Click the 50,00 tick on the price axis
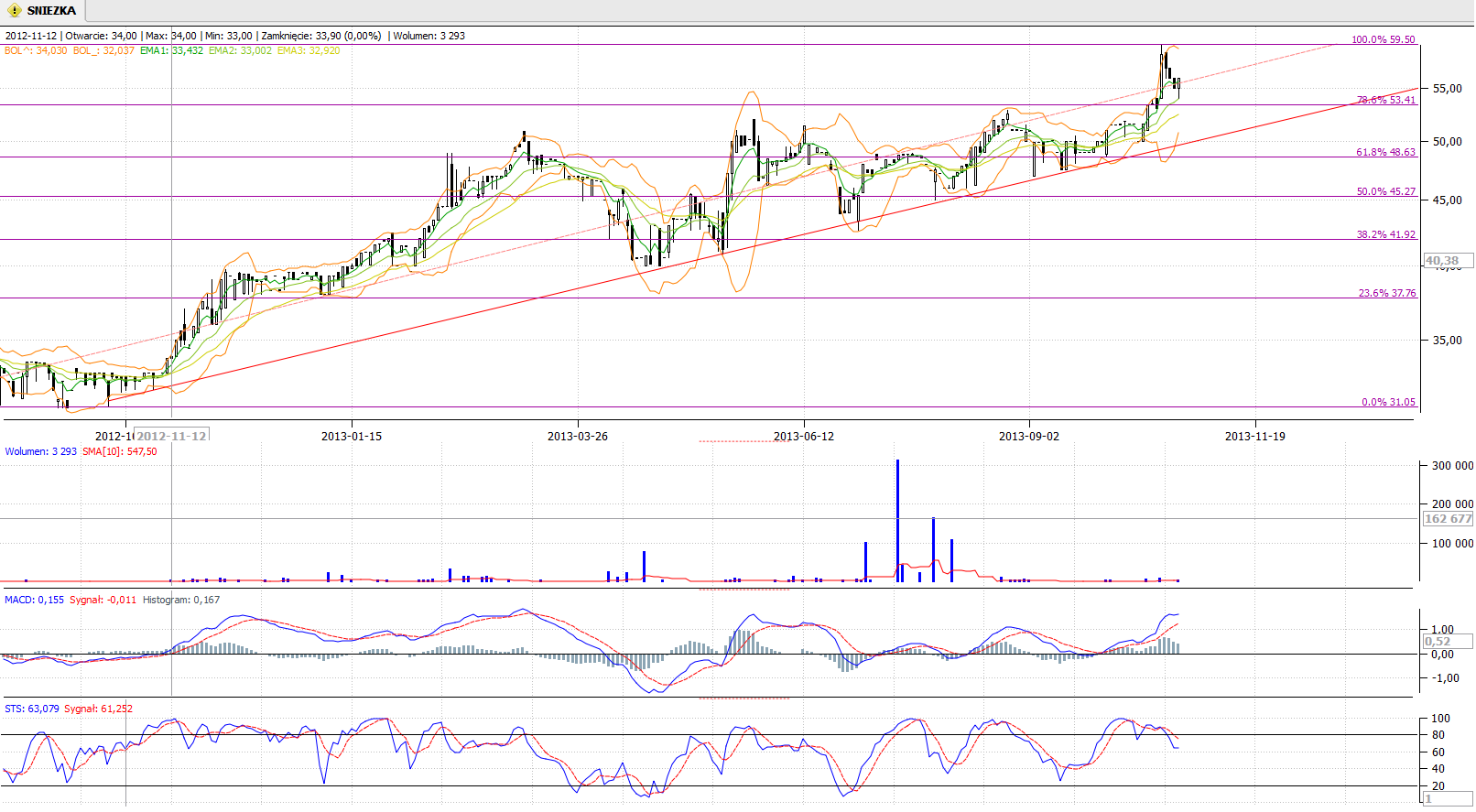 tap(1448, 141)
